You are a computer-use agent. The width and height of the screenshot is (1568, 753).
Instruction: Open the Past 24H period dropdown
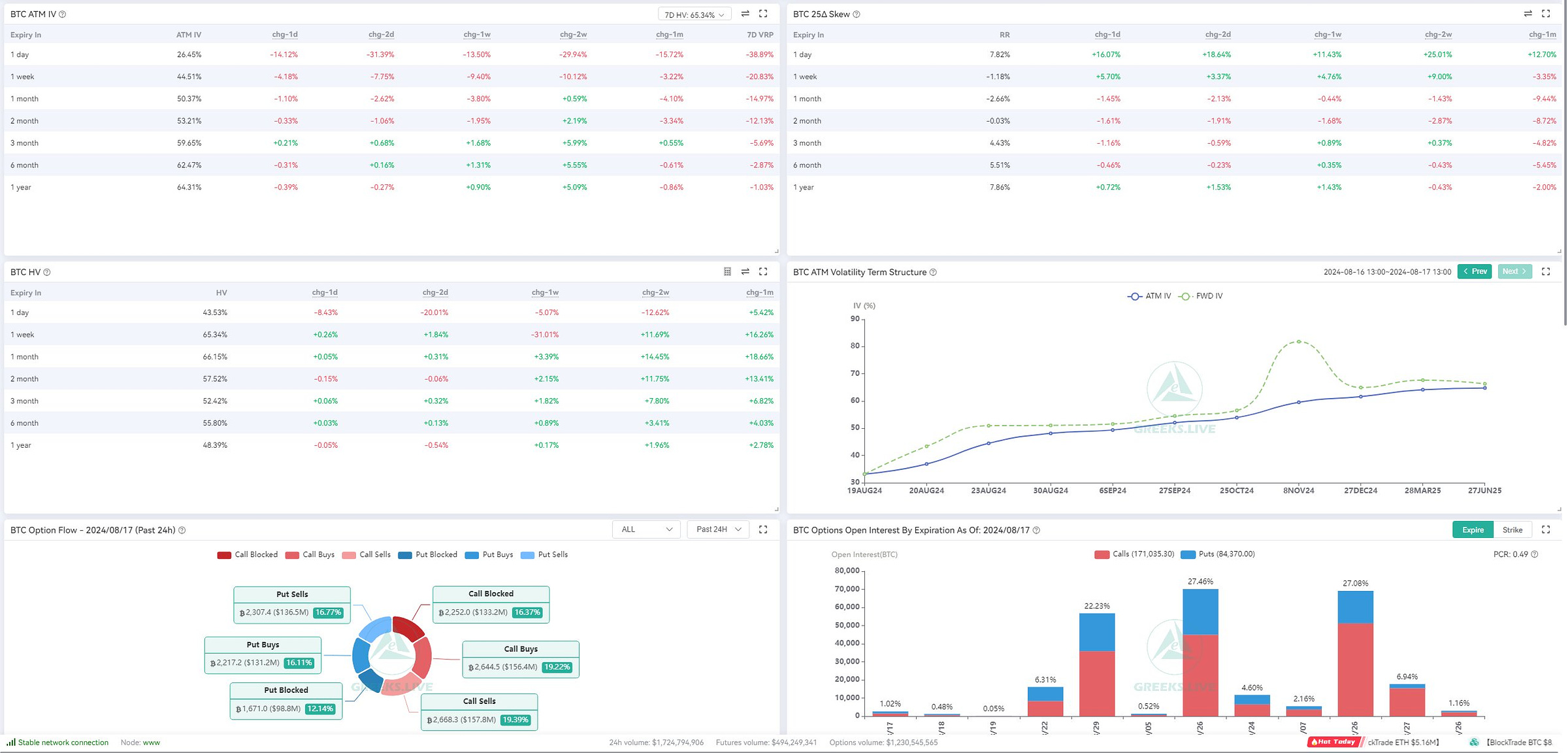[718, 529]
